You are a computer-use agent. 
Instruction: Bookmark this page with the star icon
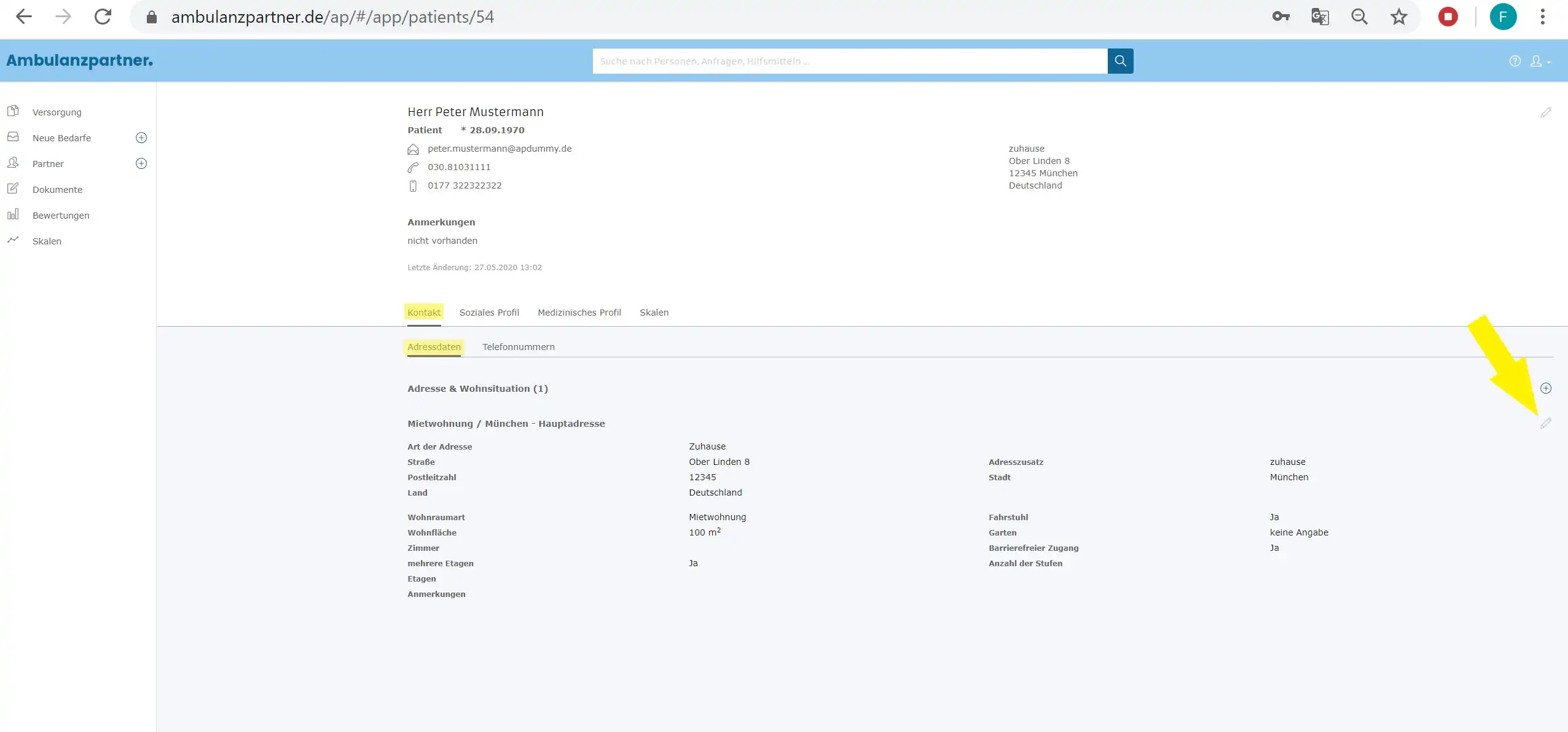point(1399,17)
